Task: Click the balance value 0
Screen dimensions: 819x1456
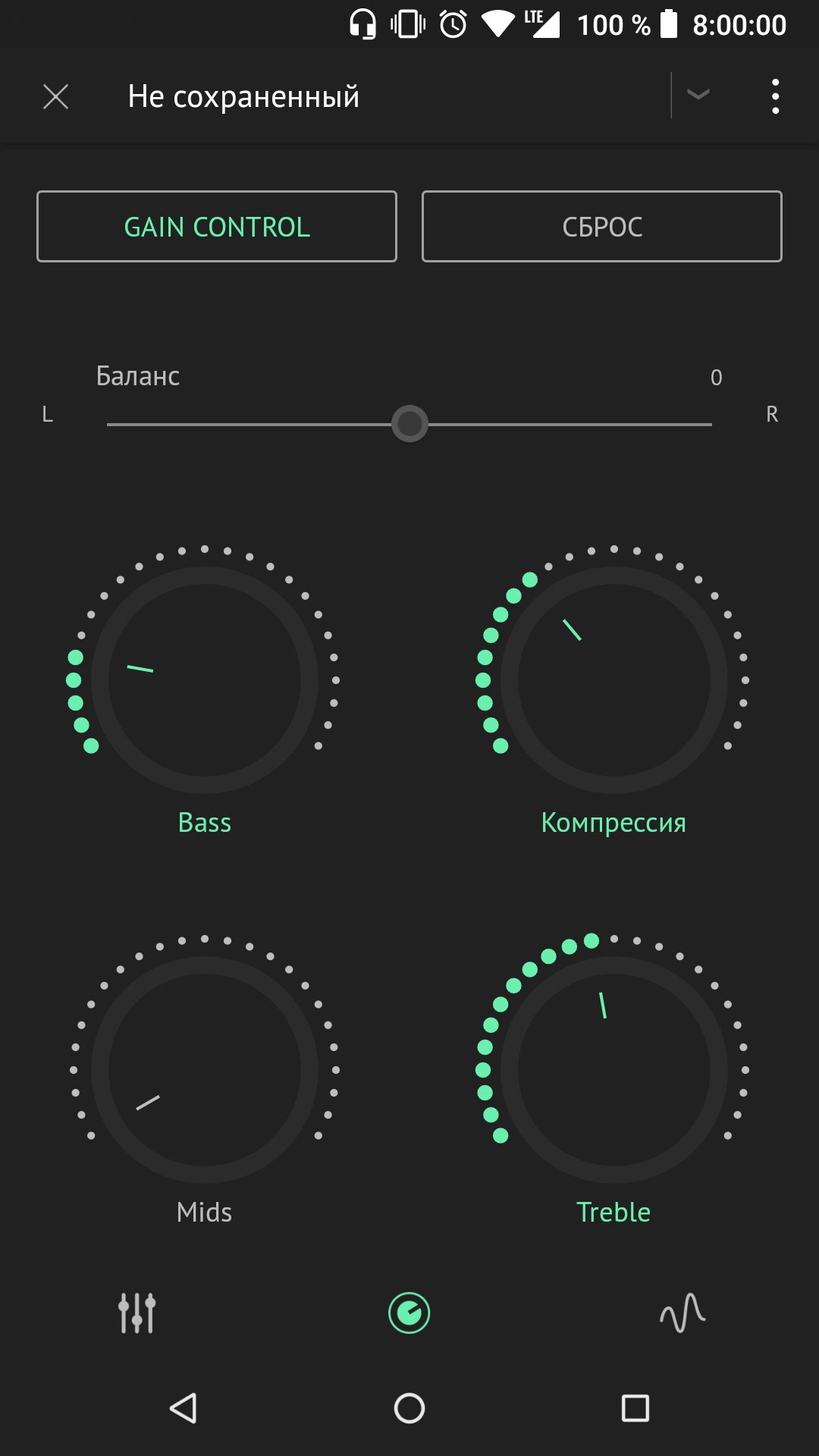Action: point(717,378)
